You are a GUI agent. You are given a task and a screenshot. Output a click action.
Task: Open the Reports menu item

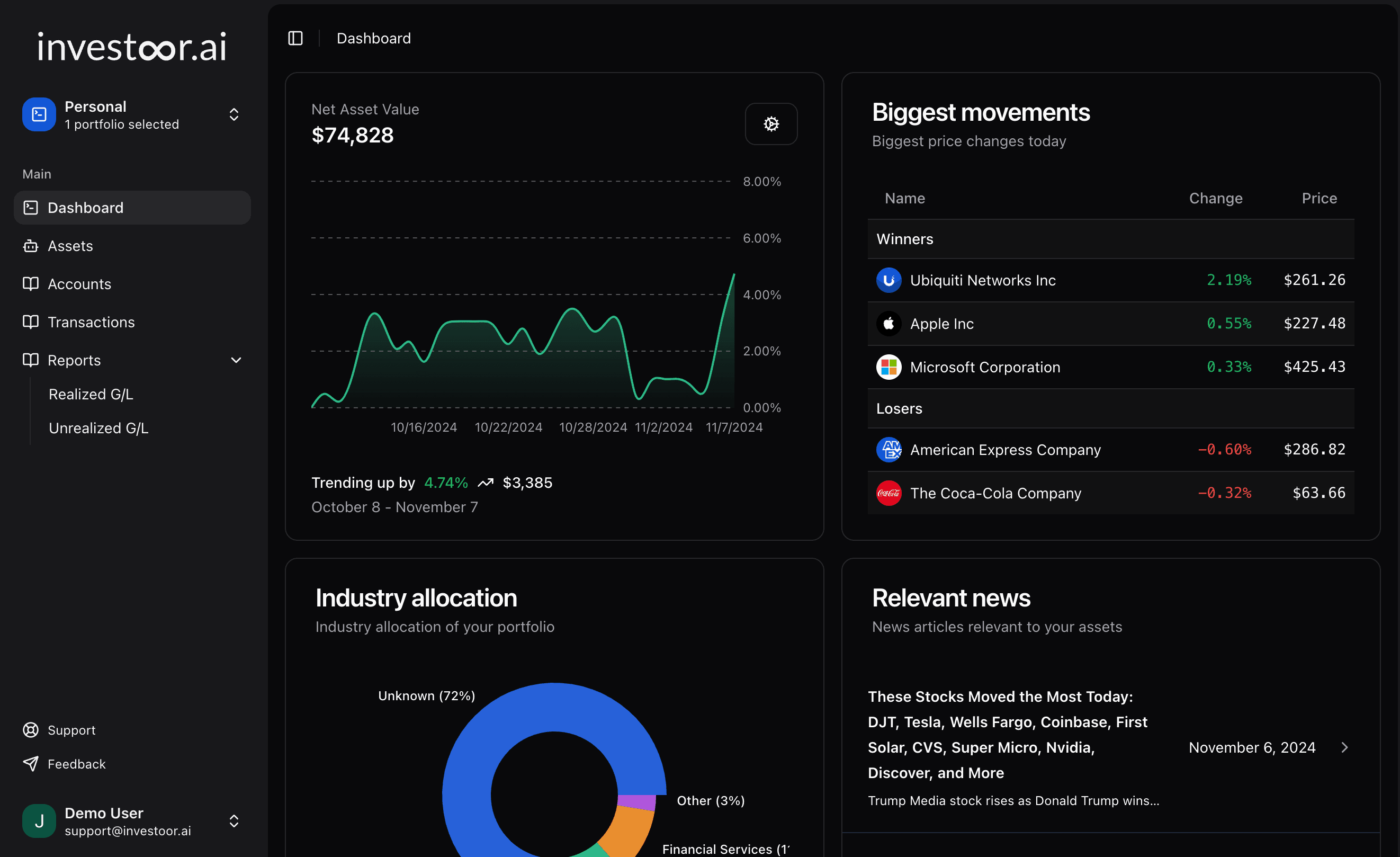[x=132, y=360]
